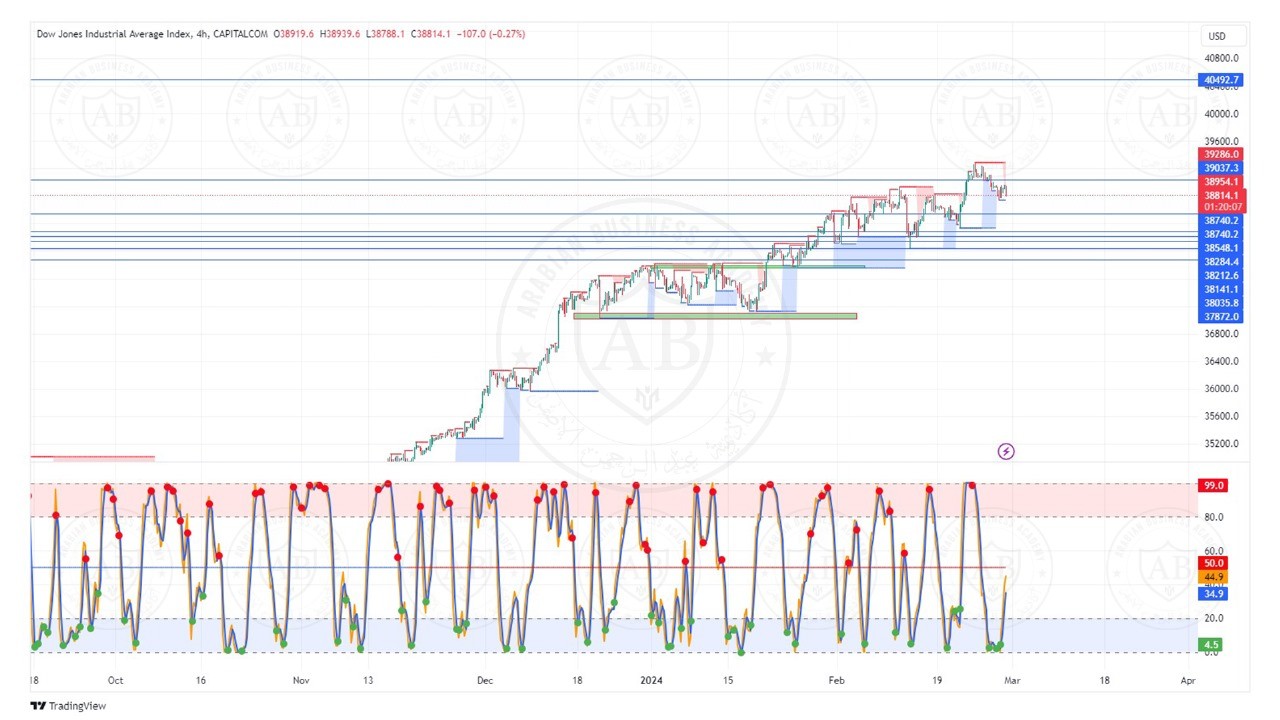
Task: Click the Dec label on time axis
Action: point(484,679)
